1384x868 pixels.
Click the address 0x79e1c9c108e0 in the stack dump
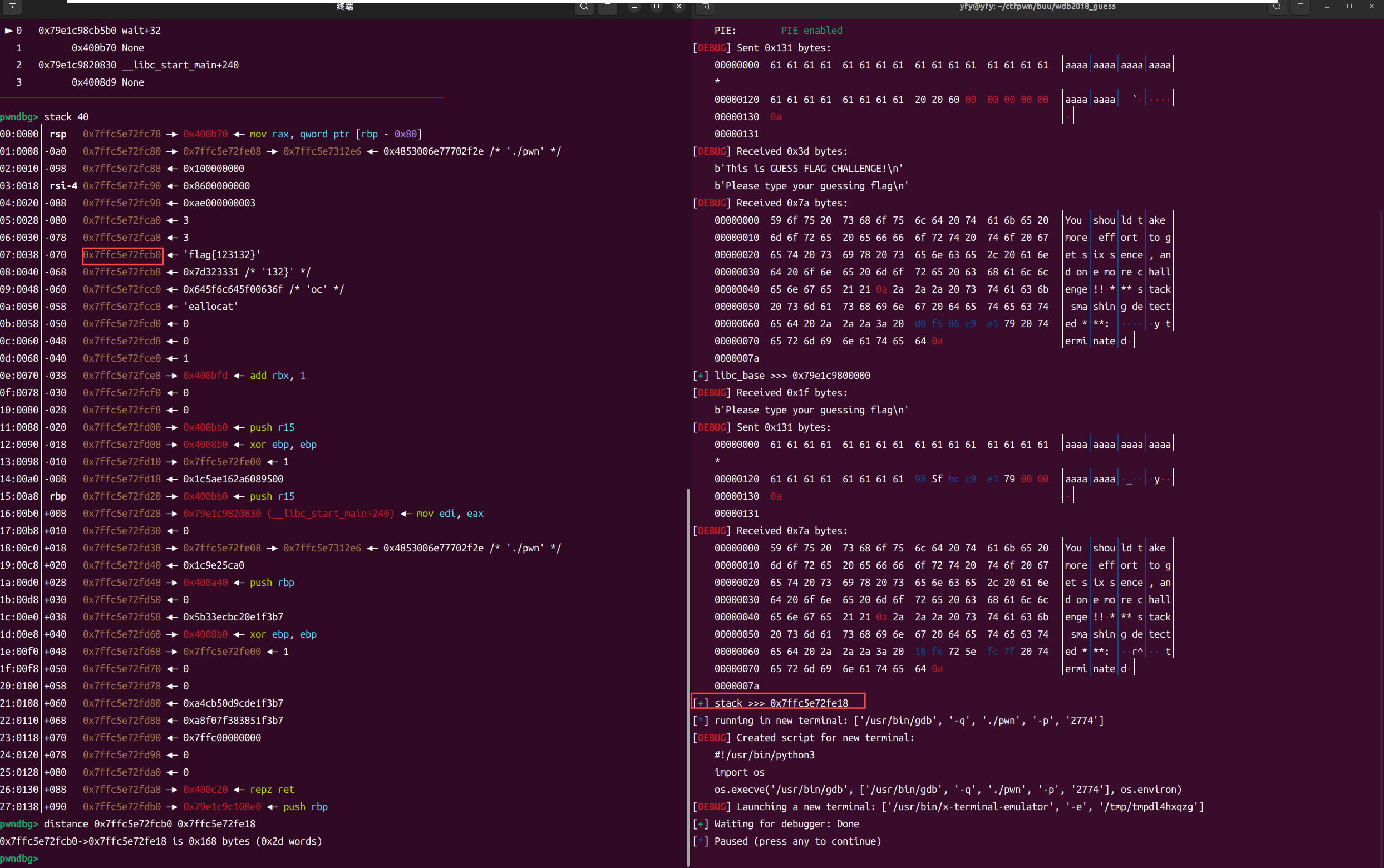point(222,807)
